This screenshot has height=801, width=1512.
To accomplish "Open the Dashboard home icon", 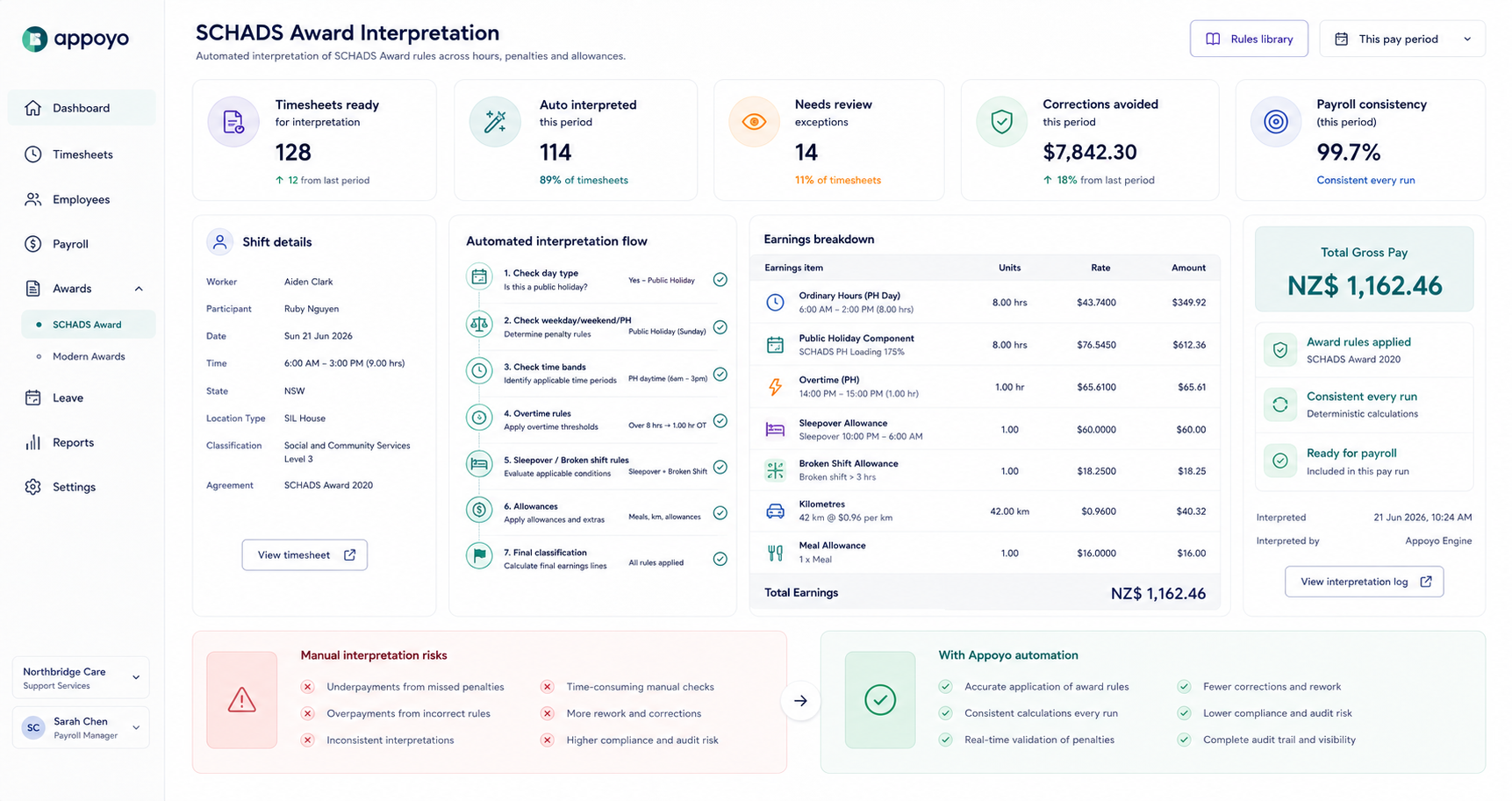I will [x=33, y=108].
